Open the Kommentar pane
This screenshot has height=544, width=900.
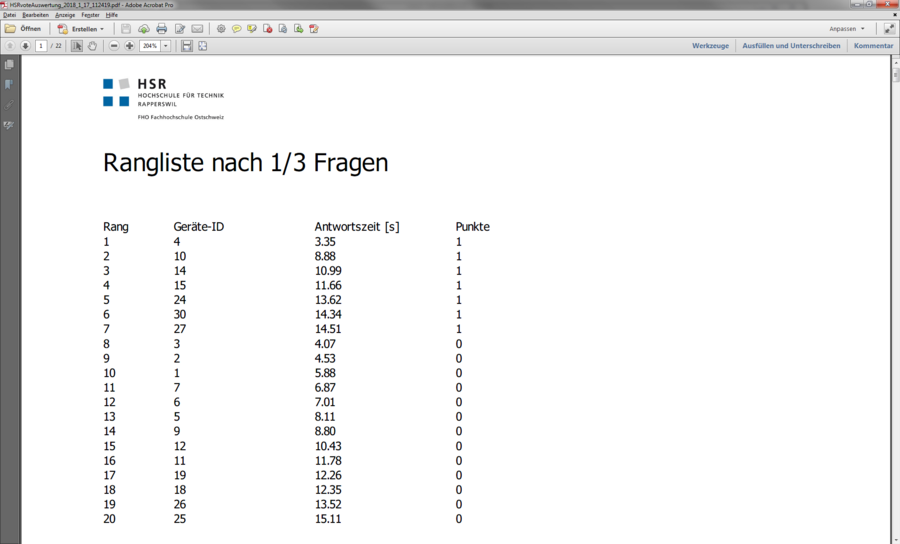[873, 46]
